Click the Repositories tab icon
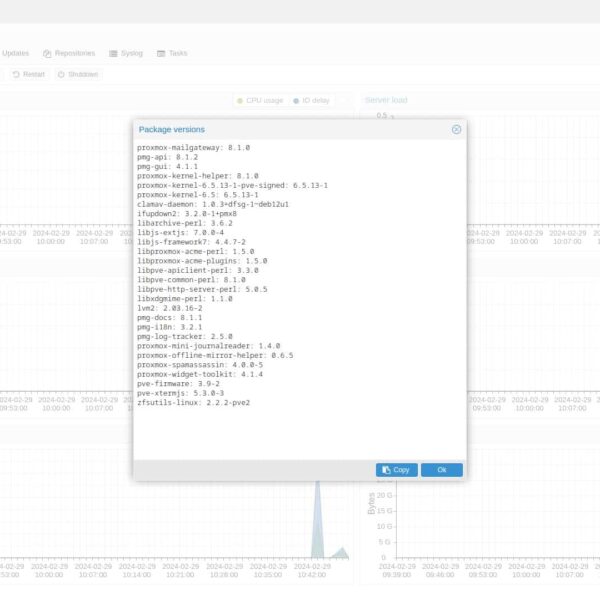600x600 pixels. pos(47,54)
